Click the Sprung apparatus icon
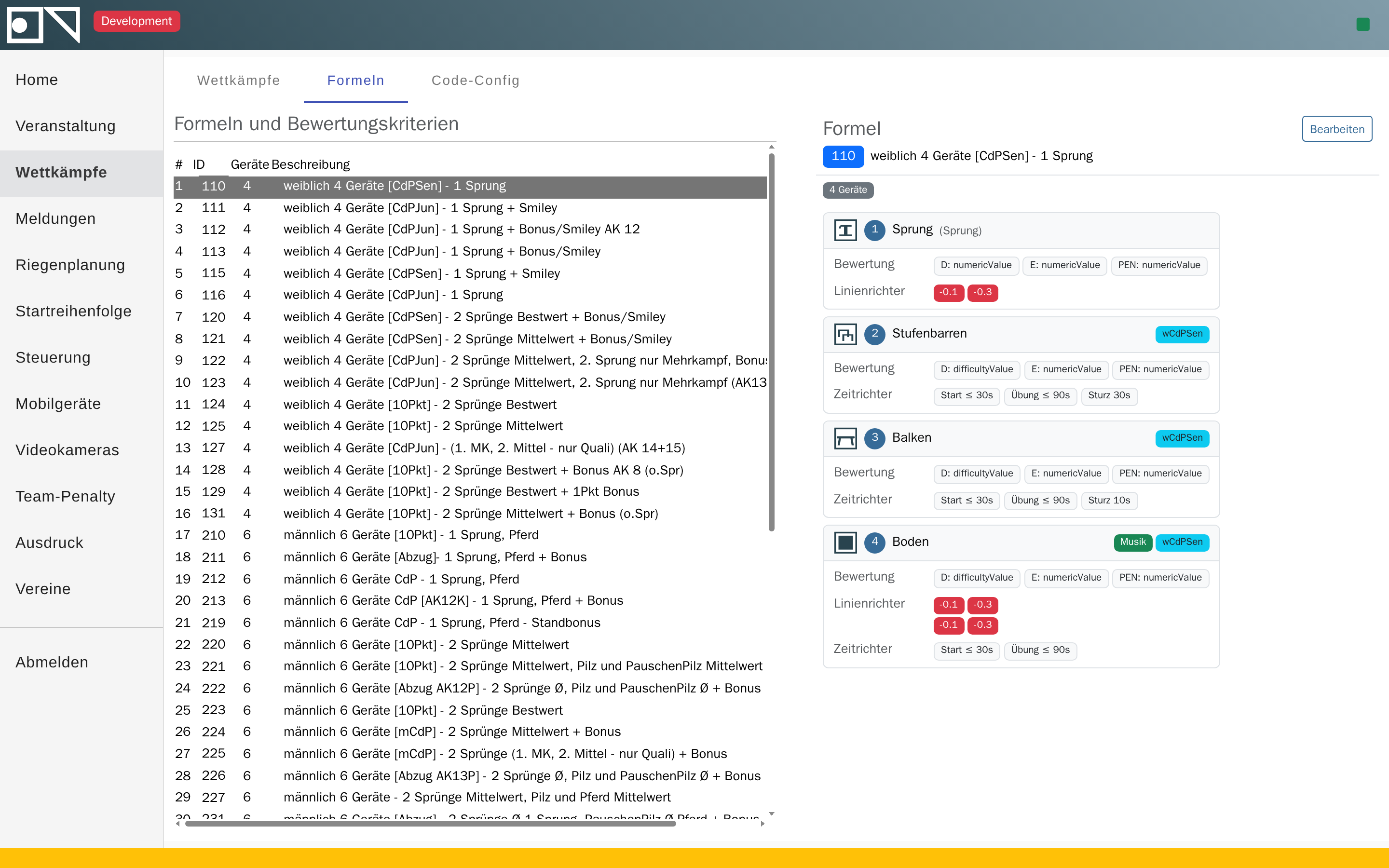The height and width of the screenshot is (868, 1389). (x=845, y=230)
